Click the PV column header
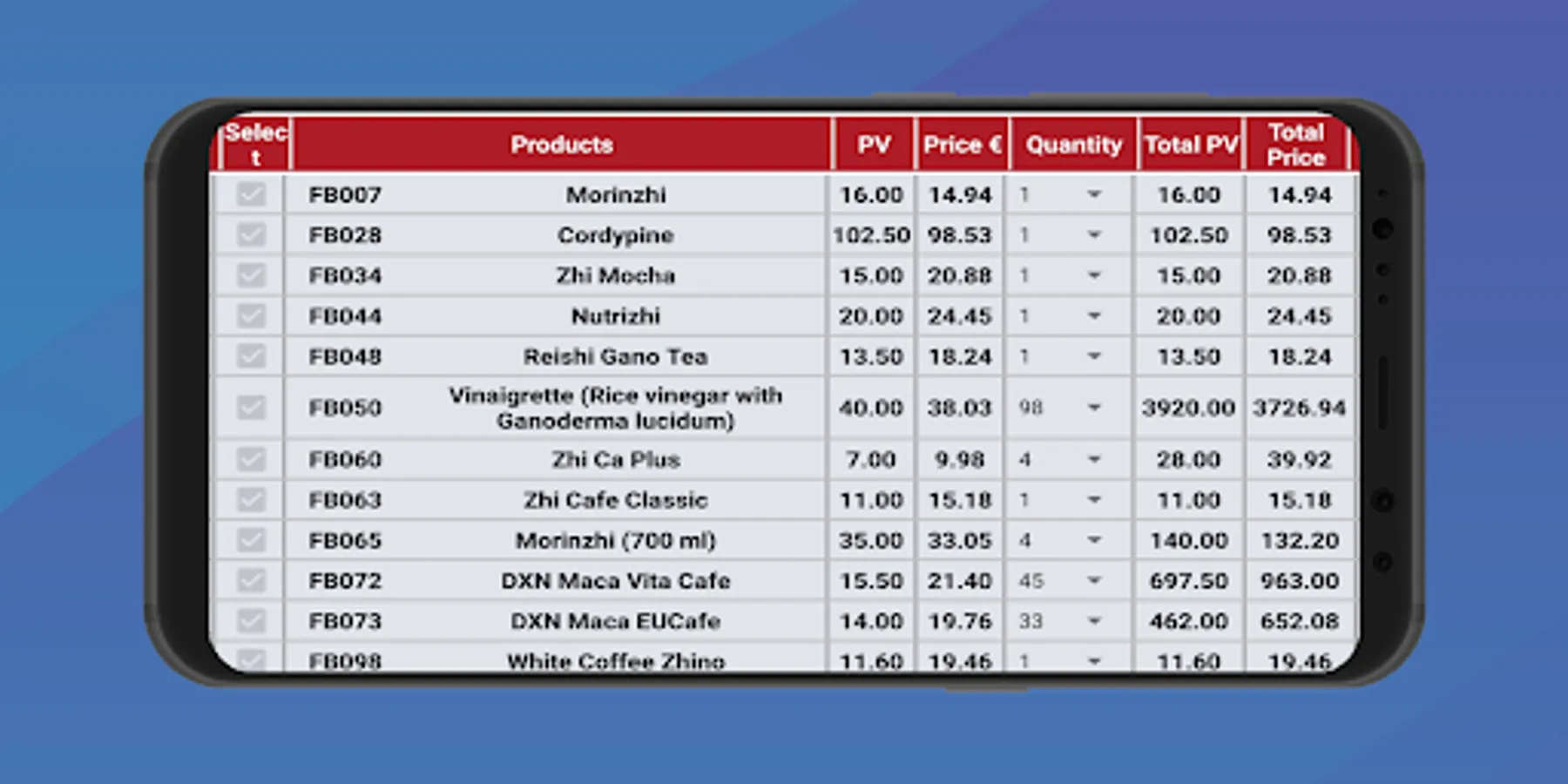 pyautogui.click(x=874, y=145)
